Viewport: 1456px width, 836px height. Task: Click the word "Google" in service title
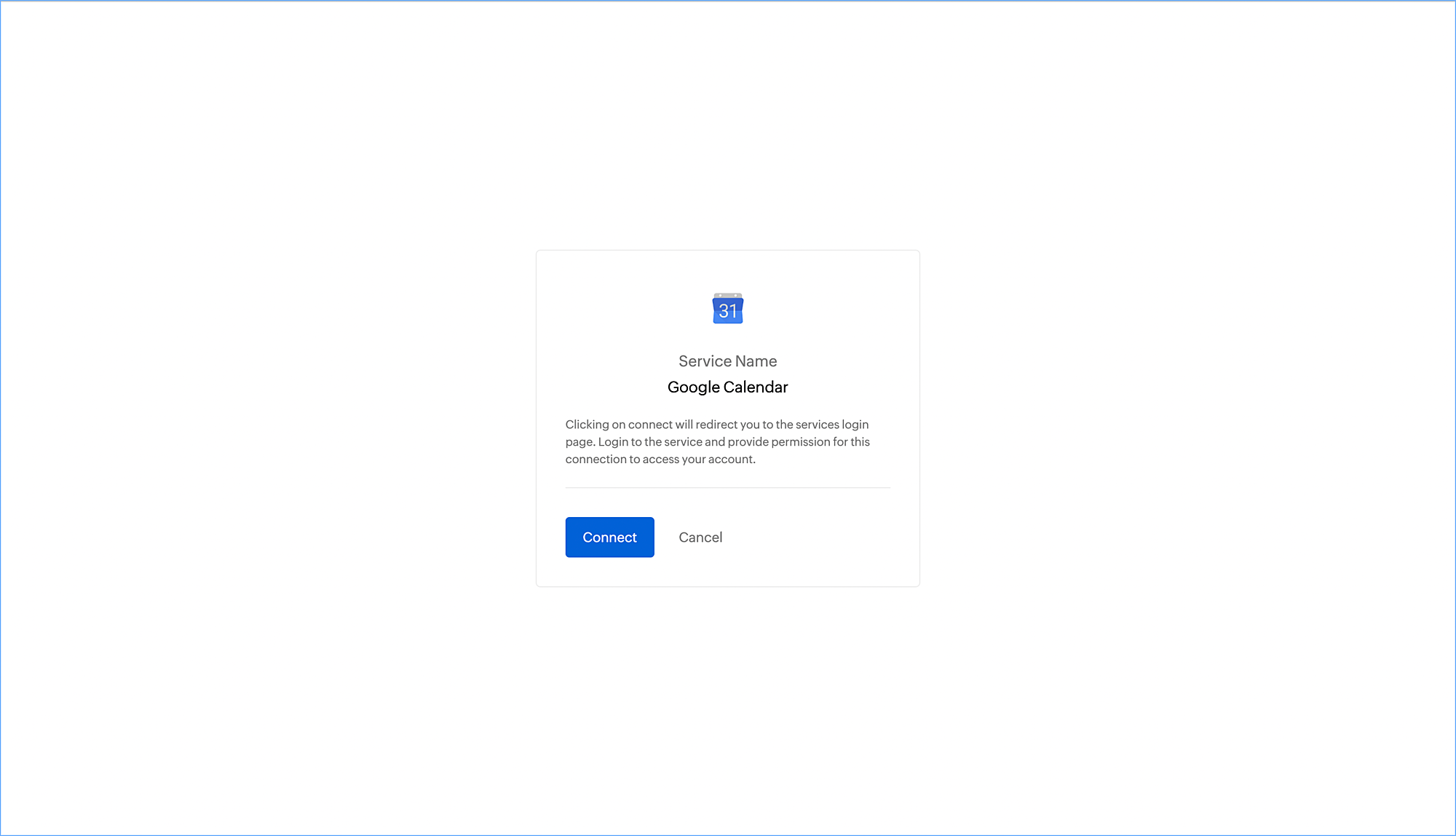click(x=693, y=387)
